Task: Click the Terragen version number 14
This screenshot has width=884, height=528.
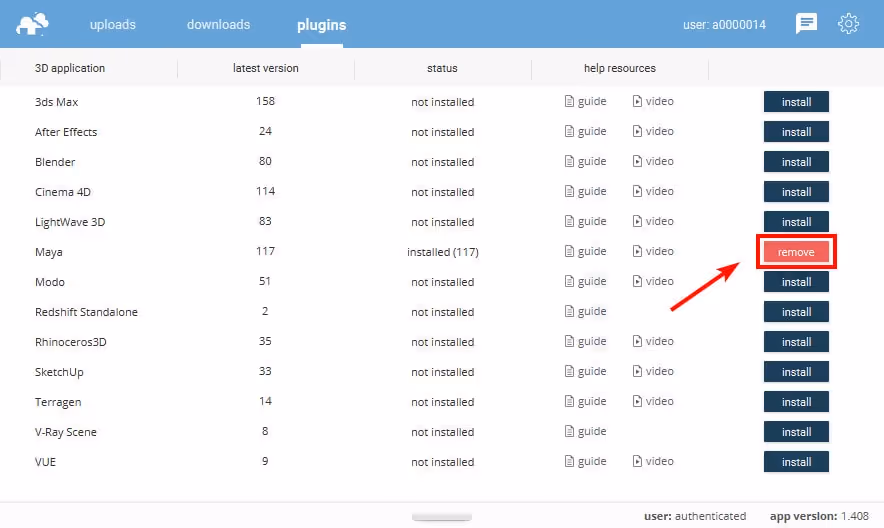Action: [x=265, y=401]
